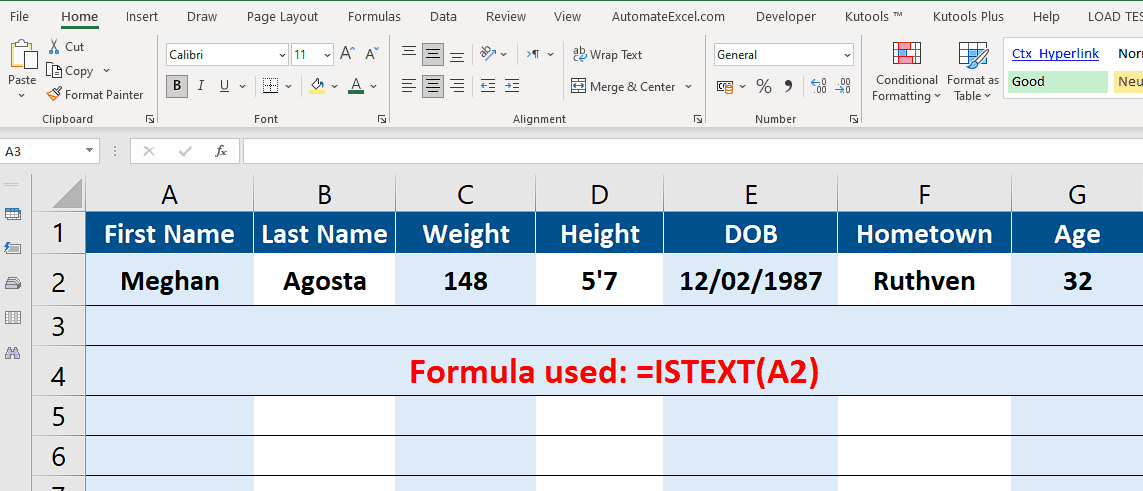The image size is (1143, 491).
Task: Click binoculars icon in left sidebar
Action: (13, 353)
